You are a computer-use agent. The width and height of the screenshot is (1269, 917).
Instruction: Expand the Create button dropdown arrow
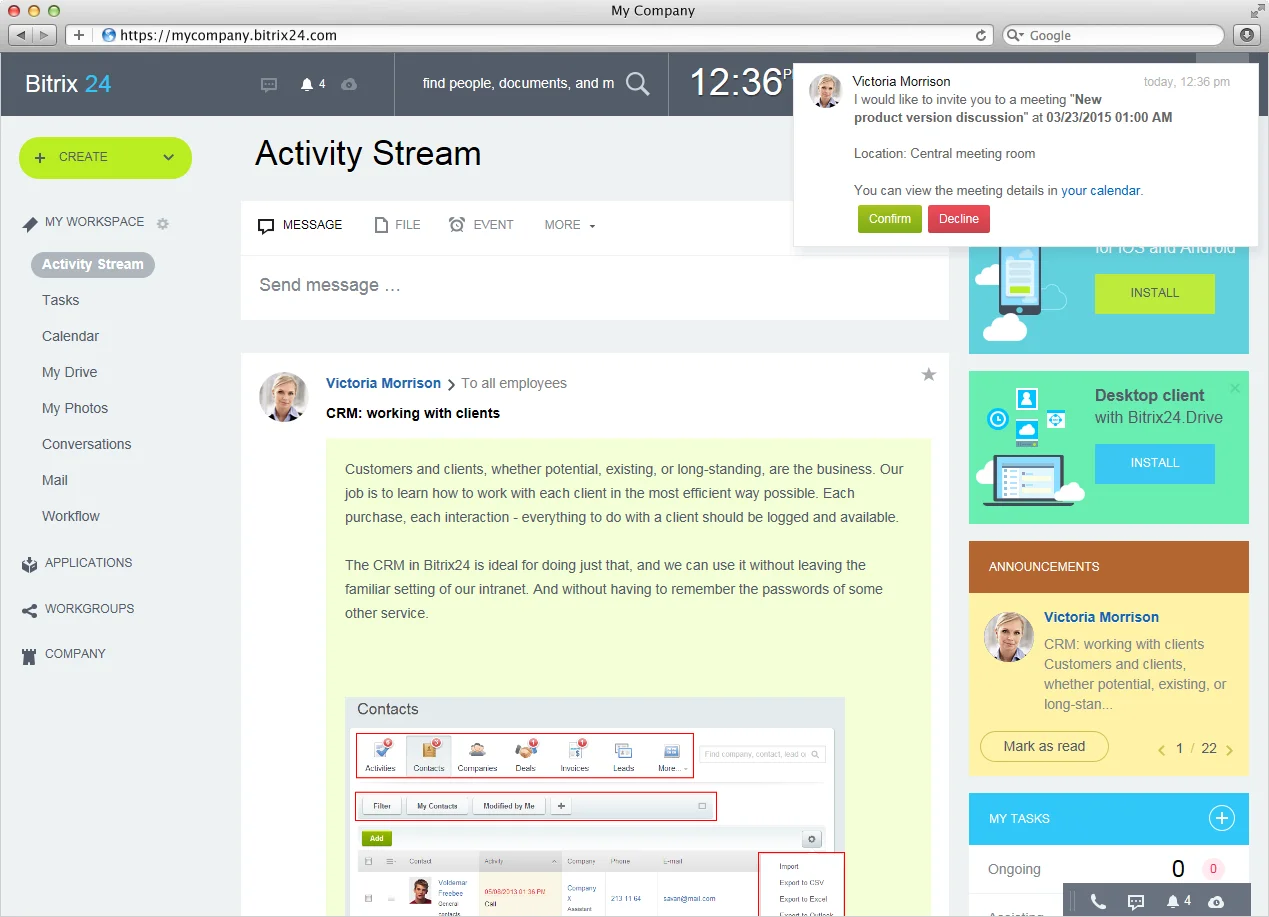pyautogui.click(x=168, y=157)
